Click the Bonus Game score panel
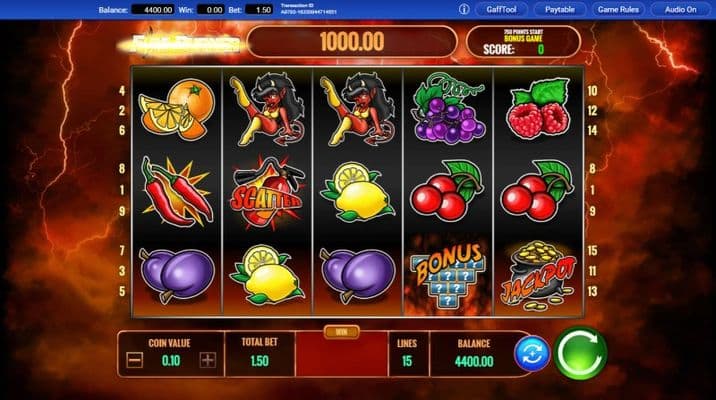Viewport: 716px width, 400px height. [x=523, y=42]
